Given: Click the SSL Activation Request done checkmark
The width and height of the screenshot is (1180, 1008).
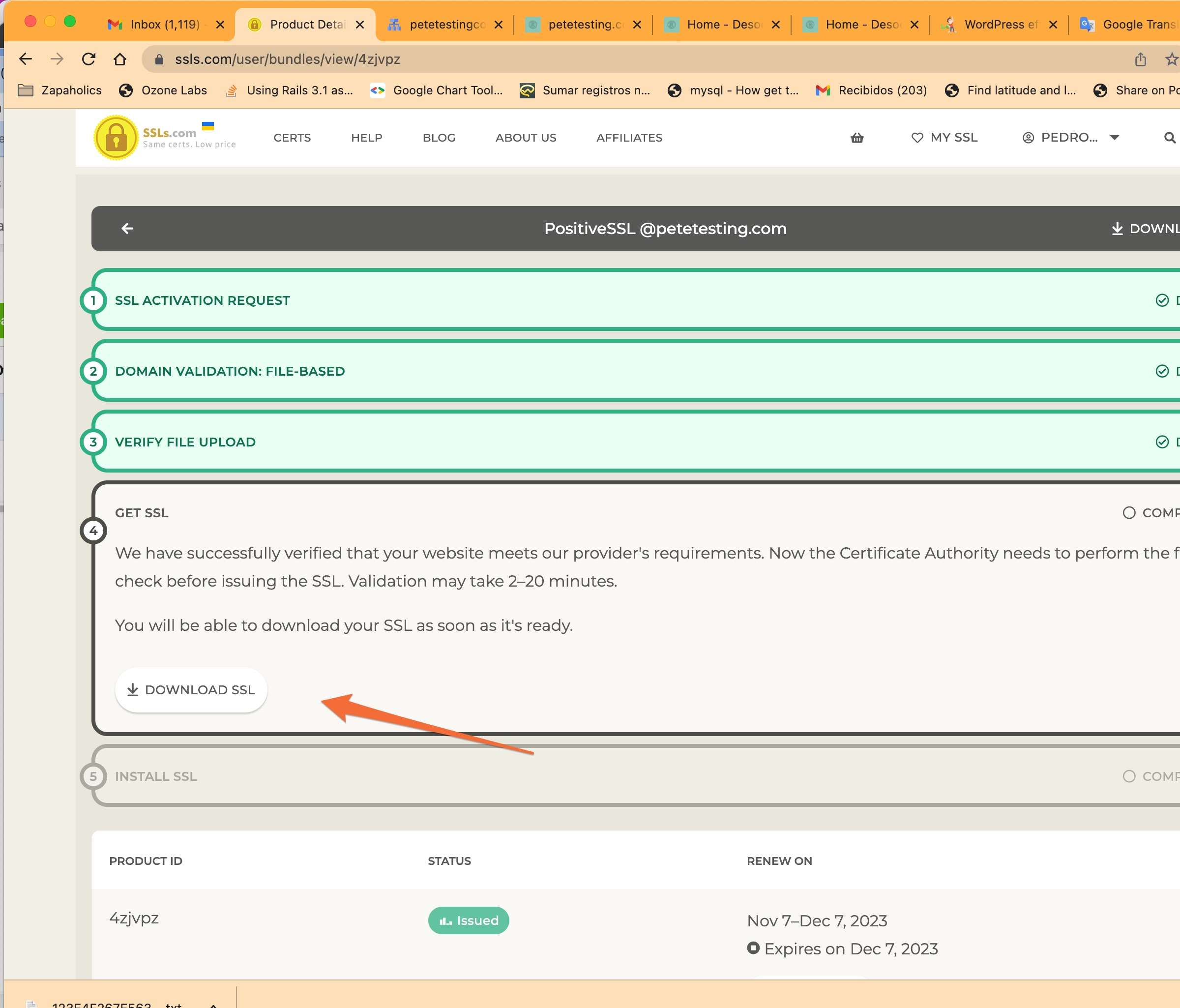Looking at the screenshot, I should [x=1162, y=300].
